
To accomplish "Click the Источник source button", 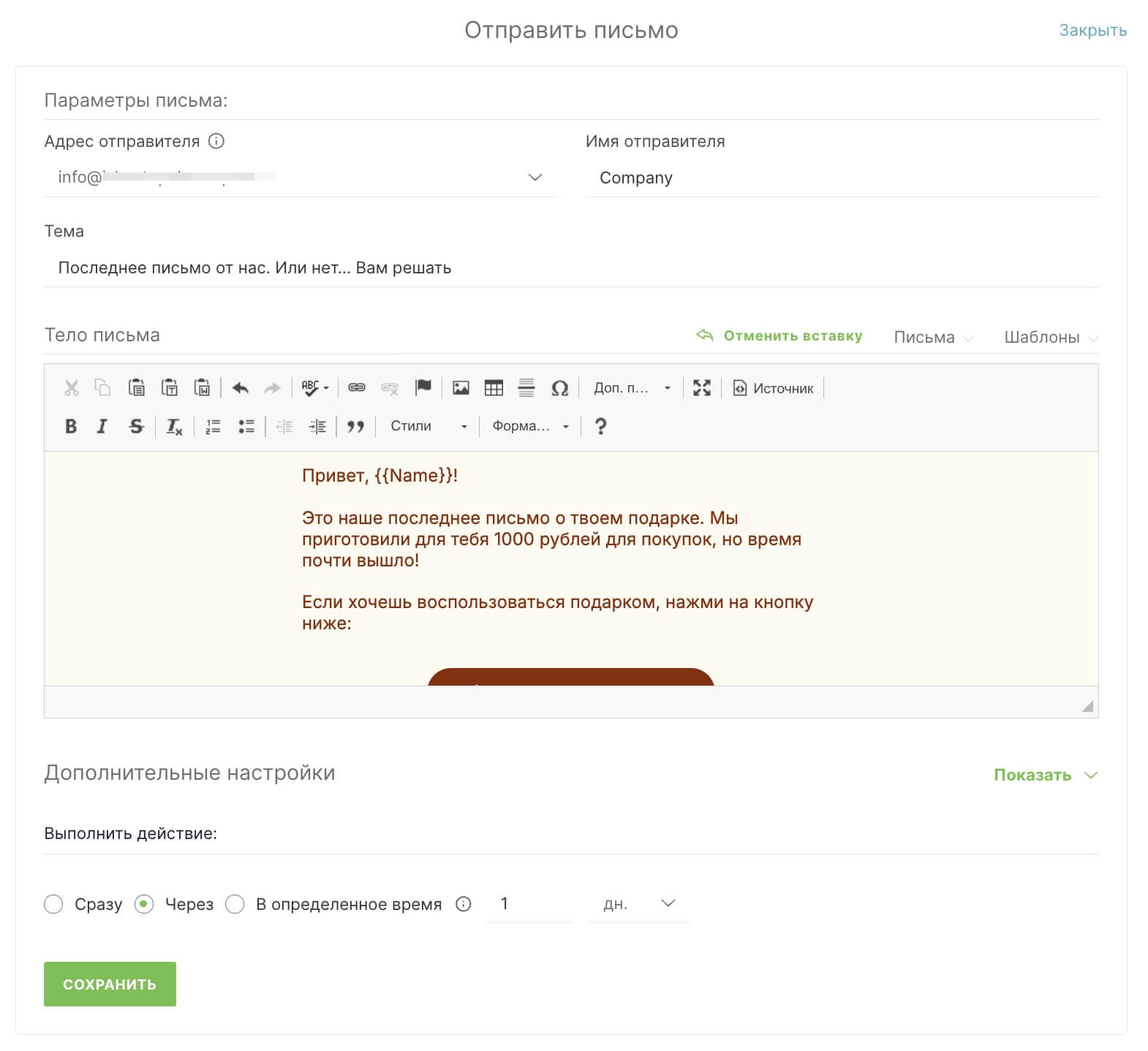I will click(x=774, y=388).
